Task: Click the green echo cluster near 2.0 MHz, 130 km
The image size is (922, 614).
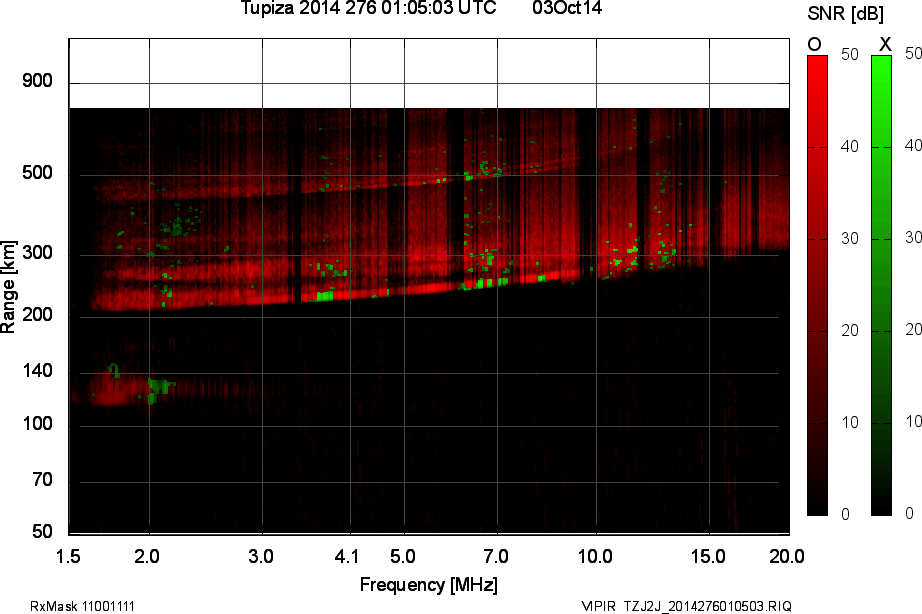Action: click(x=156, y=387)
